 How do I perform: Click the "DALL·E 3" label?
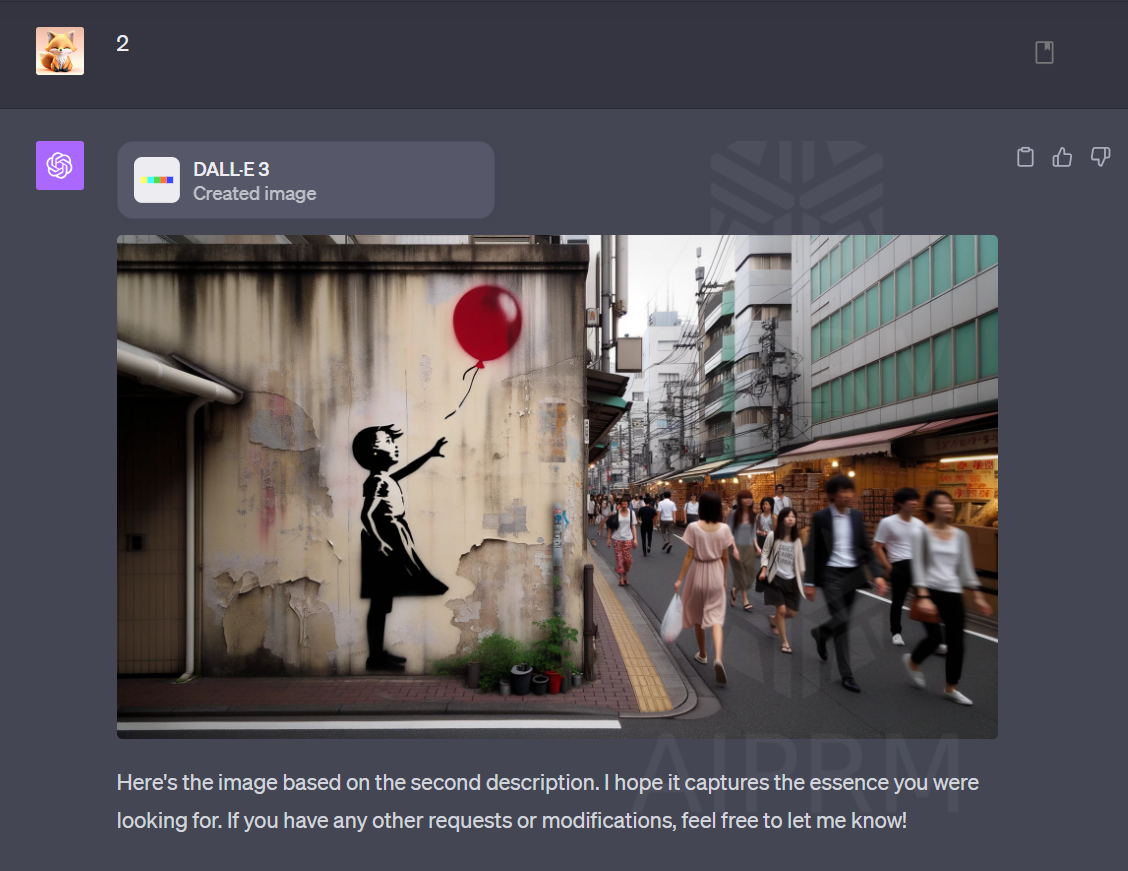tap(231, 169)
